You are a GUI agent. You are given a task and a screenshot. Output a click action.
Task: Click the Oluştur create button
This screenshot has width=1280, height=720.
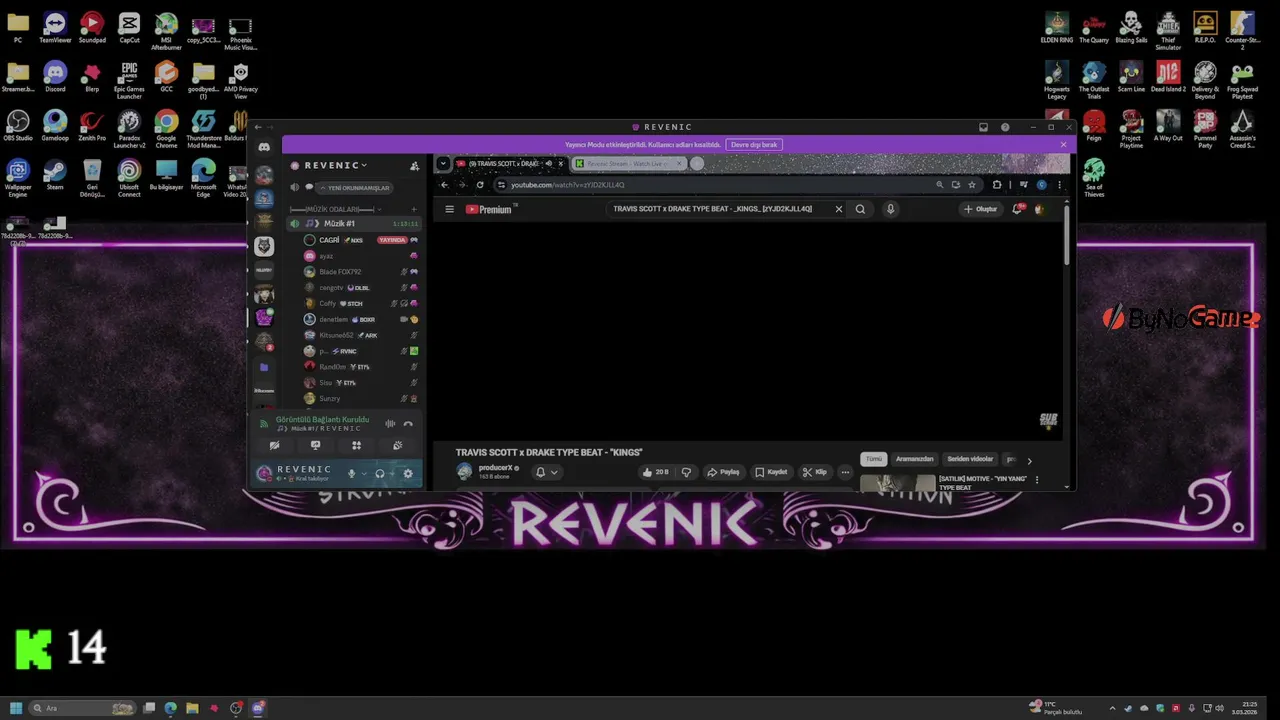click(x=981, y=209)
